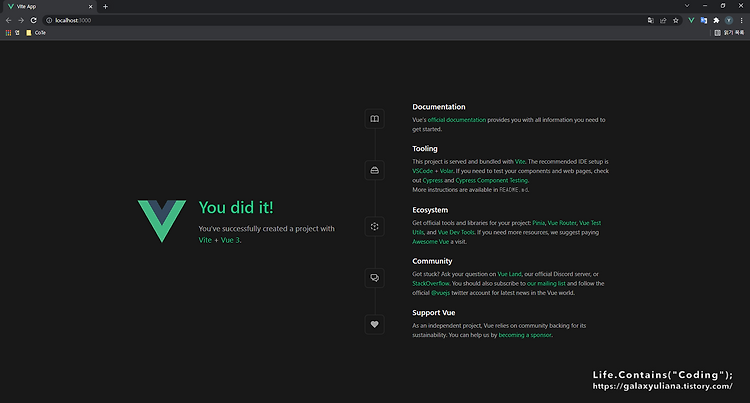
Task: Open the Cypress link
Action: pos(432,180)
